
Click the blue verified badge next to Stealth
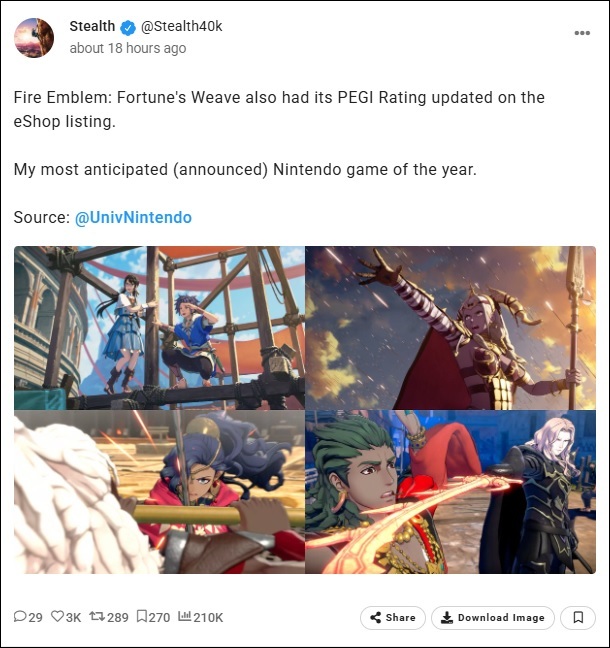(x=128, y=28)
